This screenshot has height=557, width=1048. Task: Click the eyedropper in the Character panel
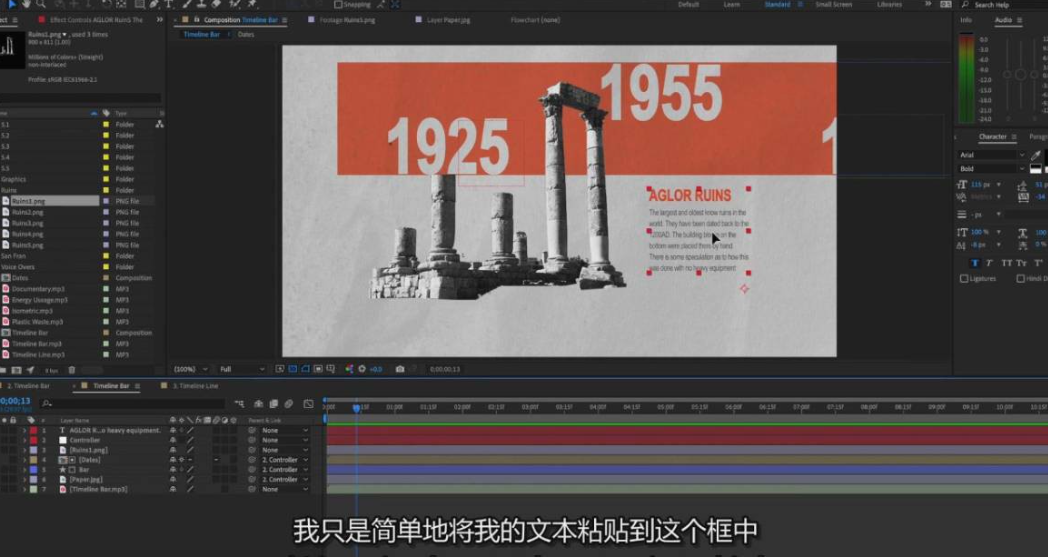pos(1036,155)
